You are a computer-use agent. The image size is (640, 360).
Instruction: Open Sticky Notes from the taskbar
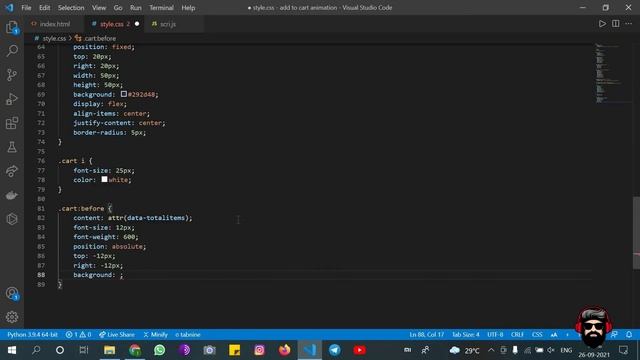click(x=234, y=350)
